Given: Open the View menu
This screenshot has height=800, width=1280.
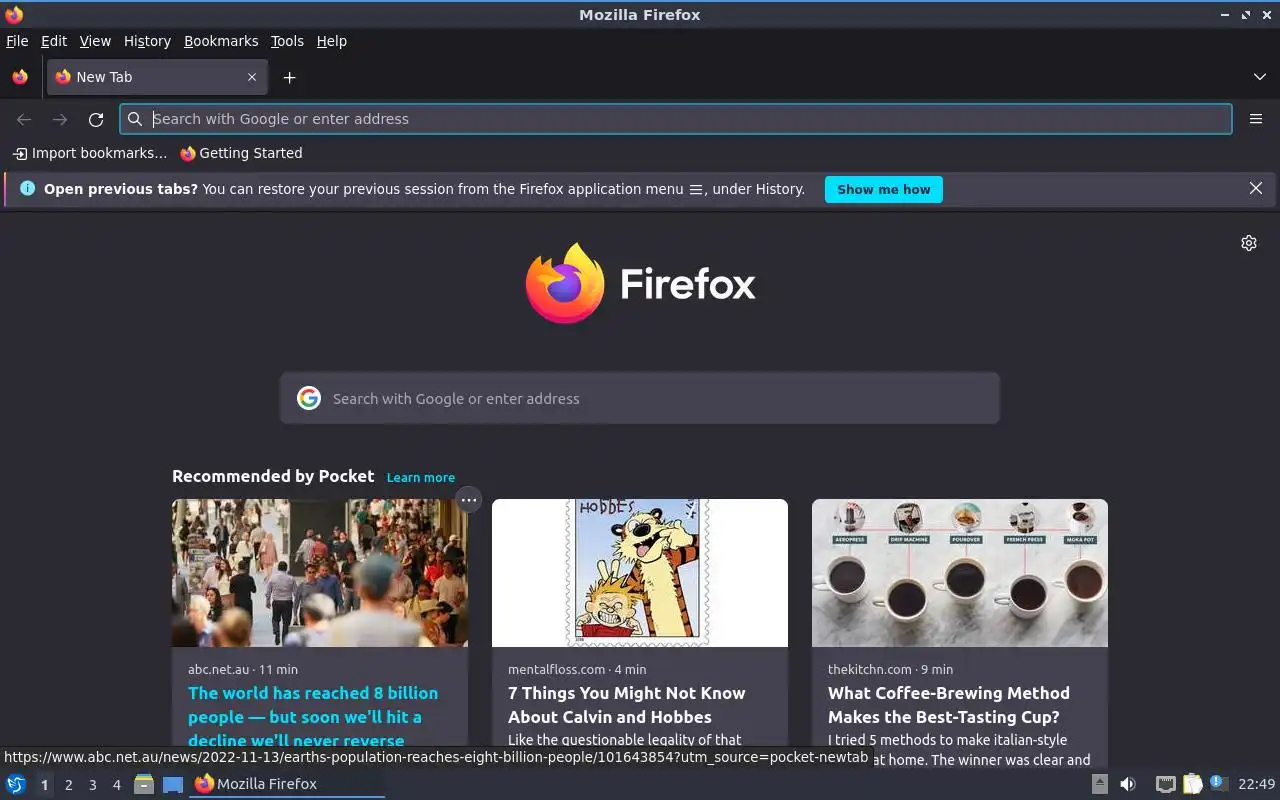Looking at the screenshot, I should coord(95,41).
